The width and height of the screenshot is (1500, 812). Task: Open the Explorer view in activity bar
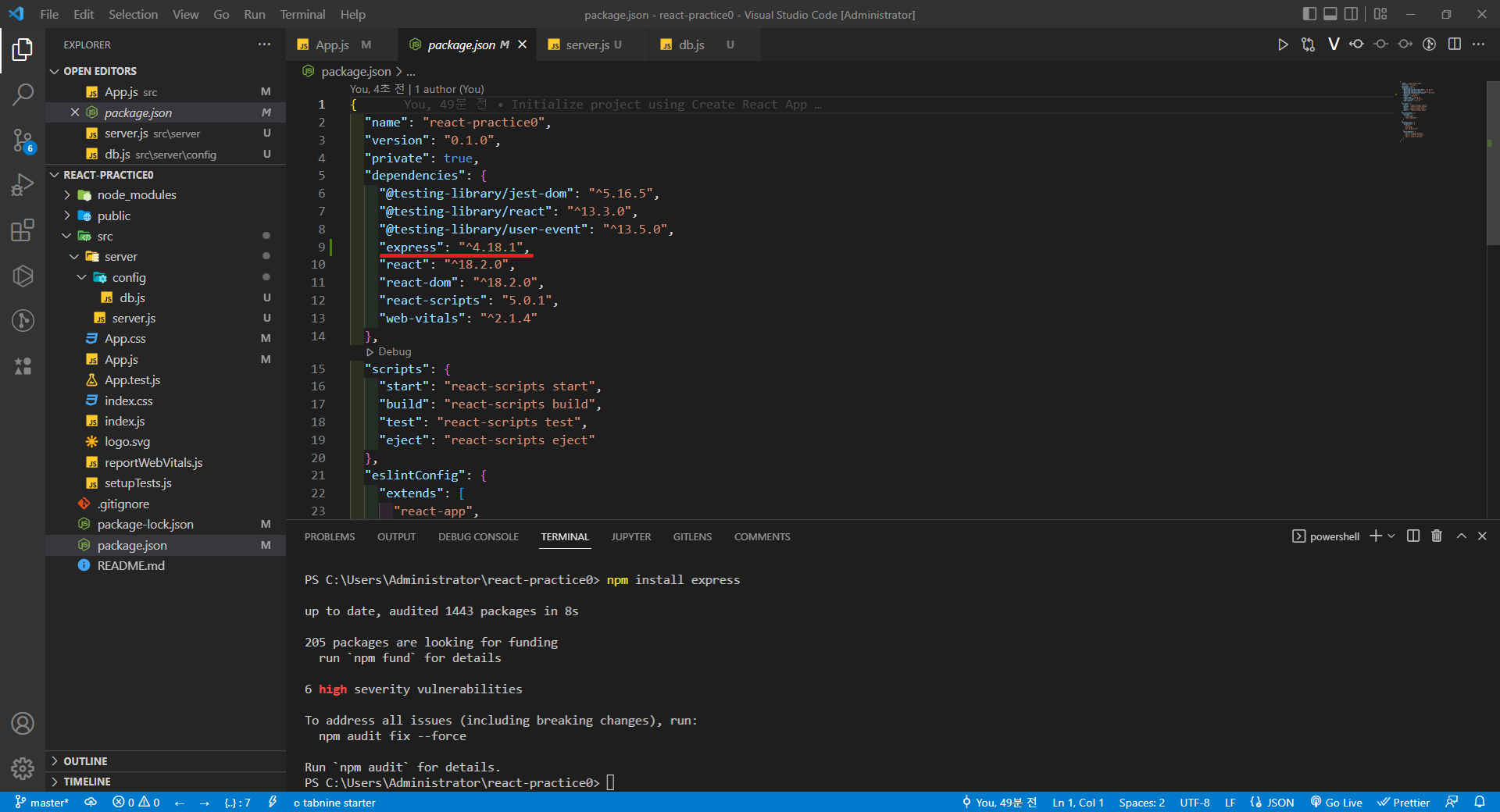(23, 50)
